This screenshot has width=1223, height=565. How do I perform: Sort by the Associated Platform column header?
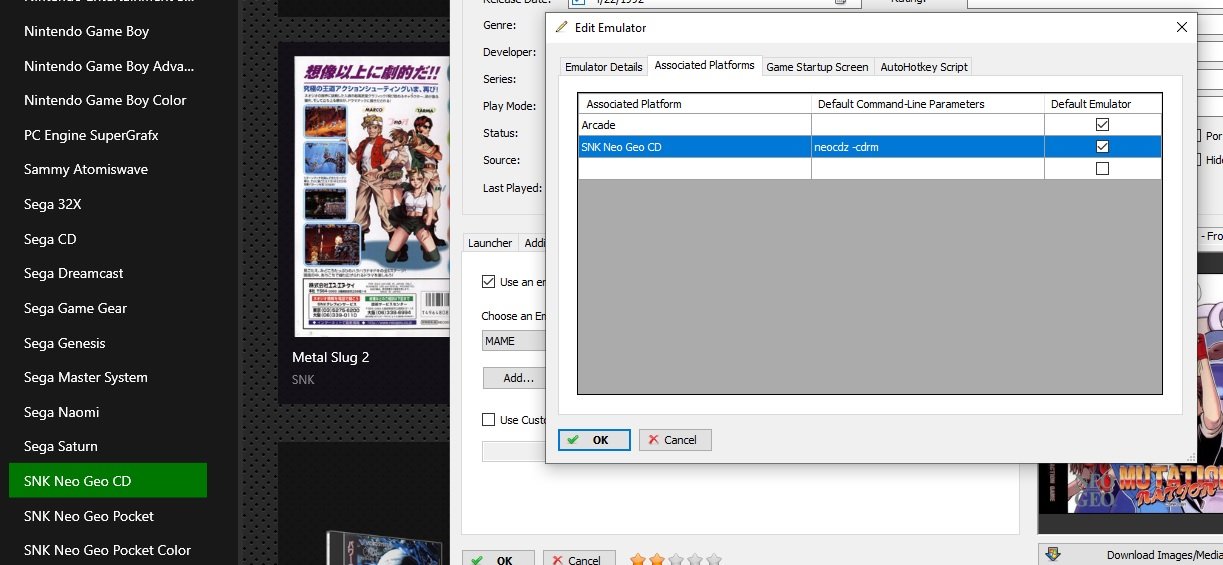coord(695,104)
